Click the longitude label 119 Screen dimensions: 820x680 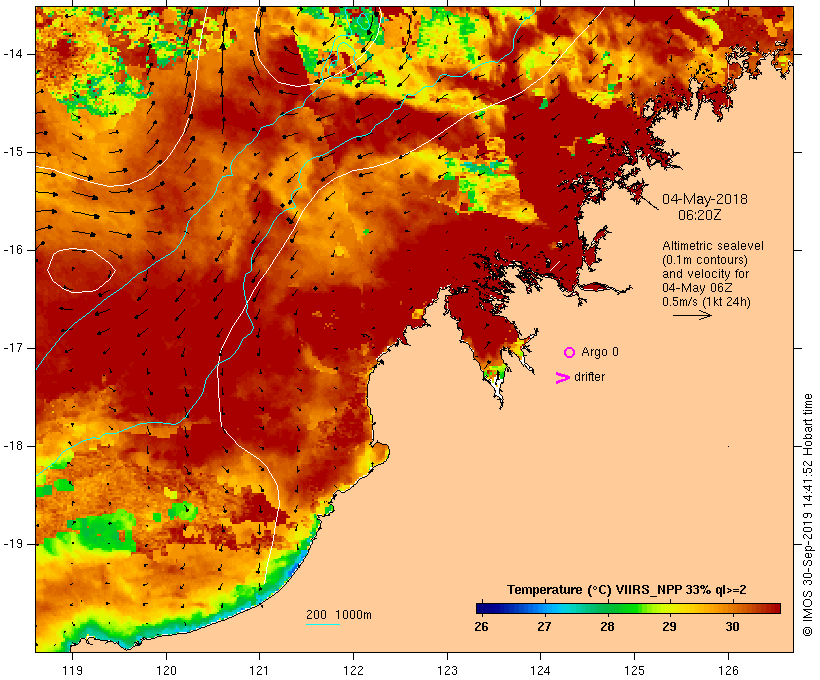coord(72,670)
